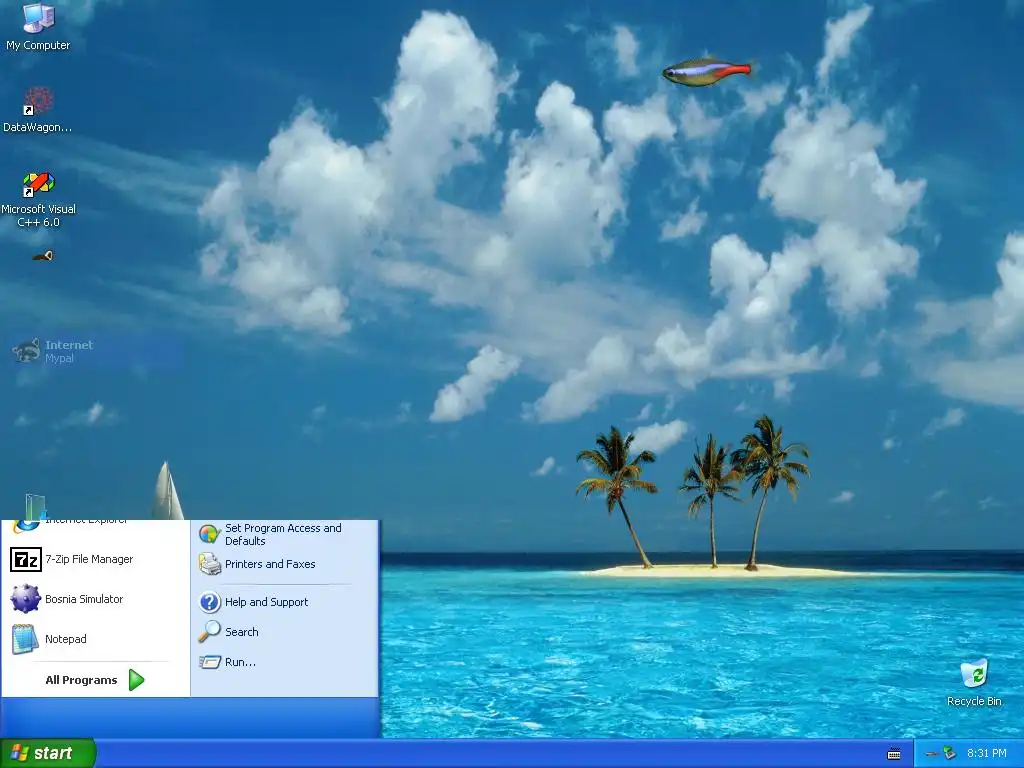Click the Search magnifying glass icon

pyautogui.click(x=209, y=632)
